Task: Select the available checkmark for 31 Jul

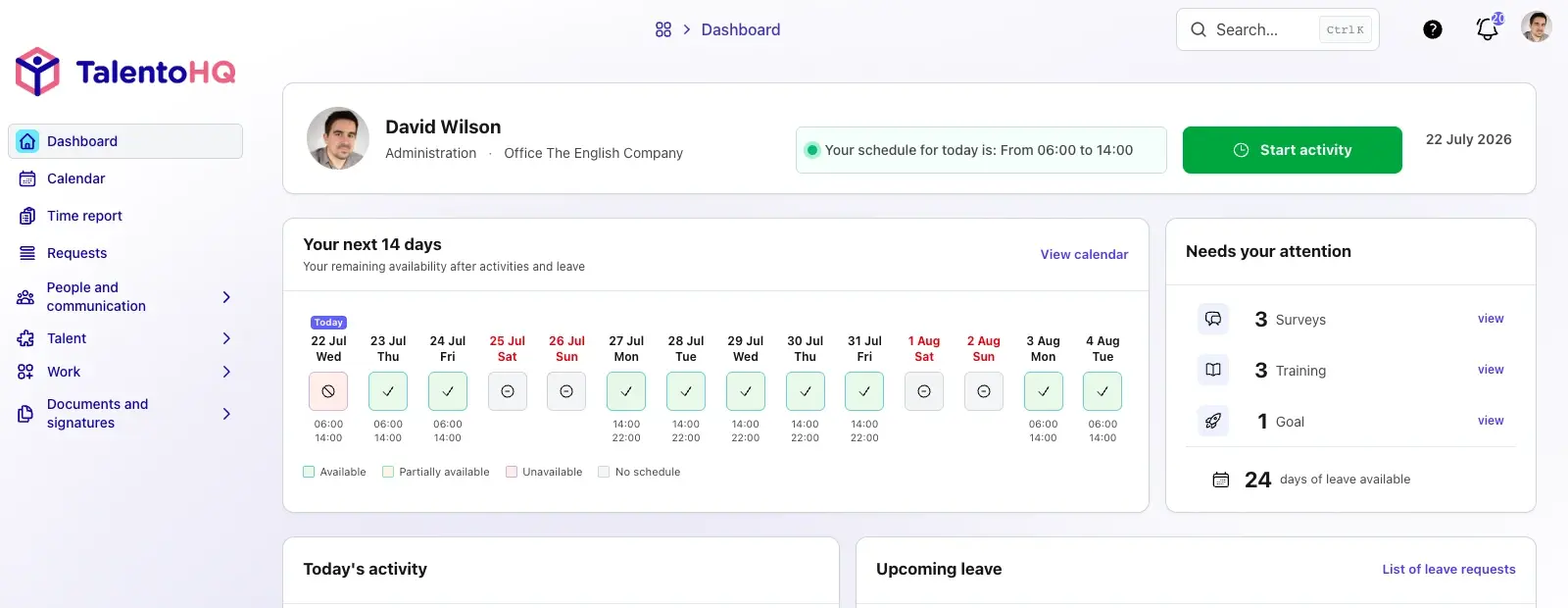Action: tap(864, 391)
